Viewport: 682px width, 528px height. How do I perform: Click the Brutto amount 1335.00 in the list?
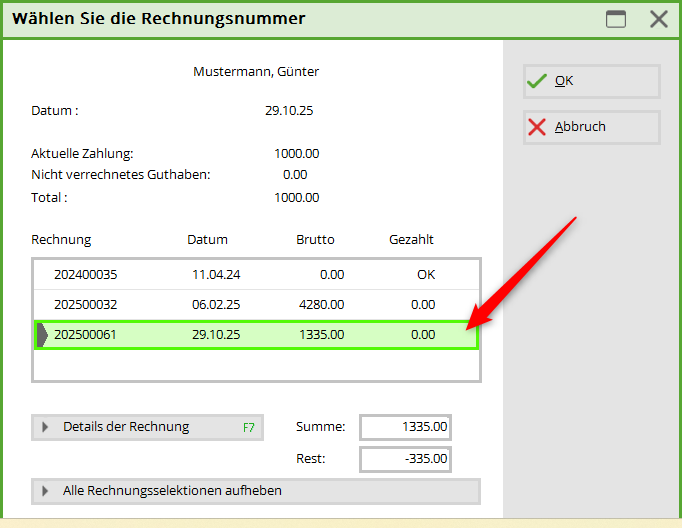pos(321,334)
